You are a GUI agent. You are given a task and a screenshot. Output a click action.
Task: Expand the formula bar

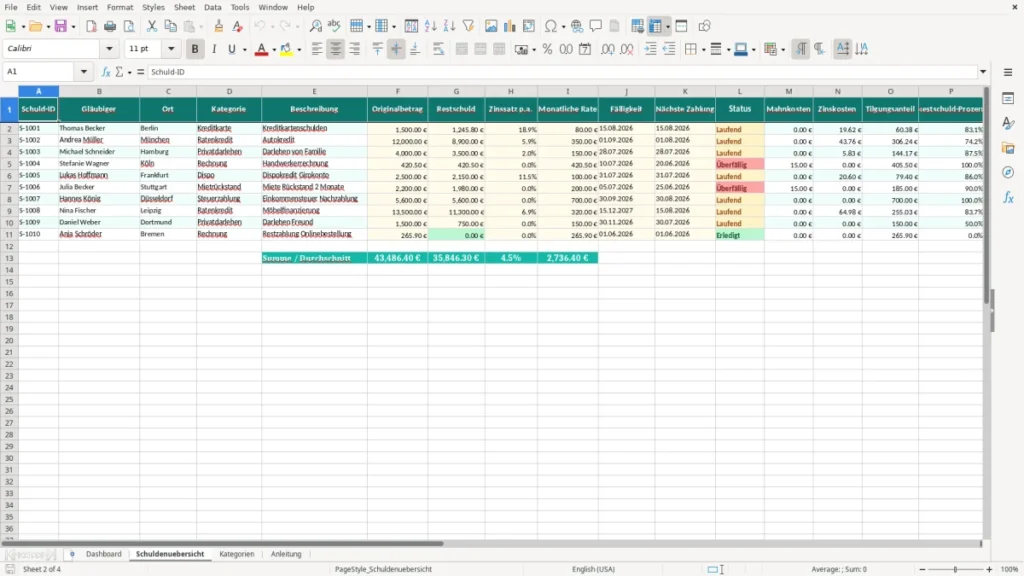tap(983, 72)
